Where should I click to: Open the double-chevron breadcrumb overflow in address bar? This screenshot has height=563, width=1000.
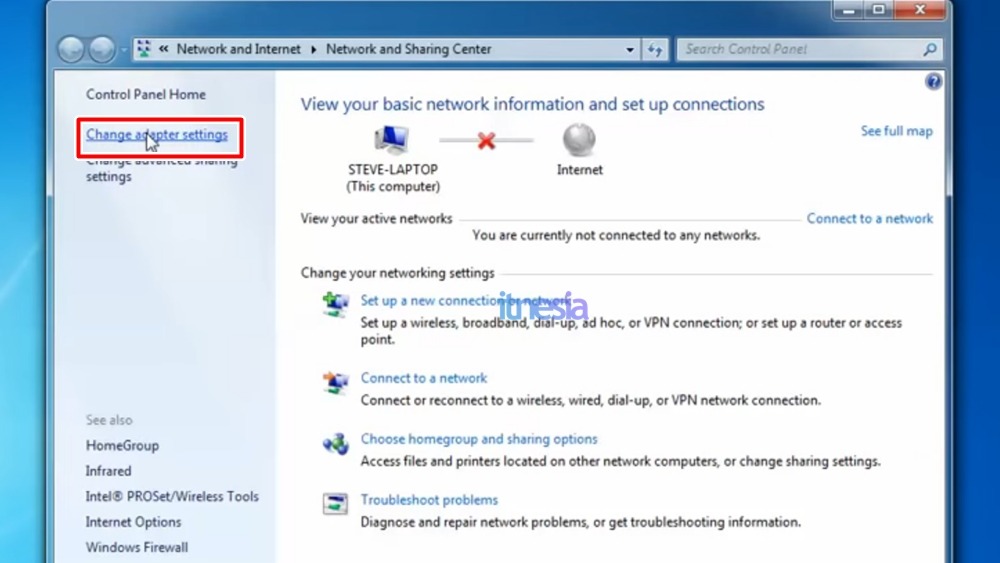[163, 49]
